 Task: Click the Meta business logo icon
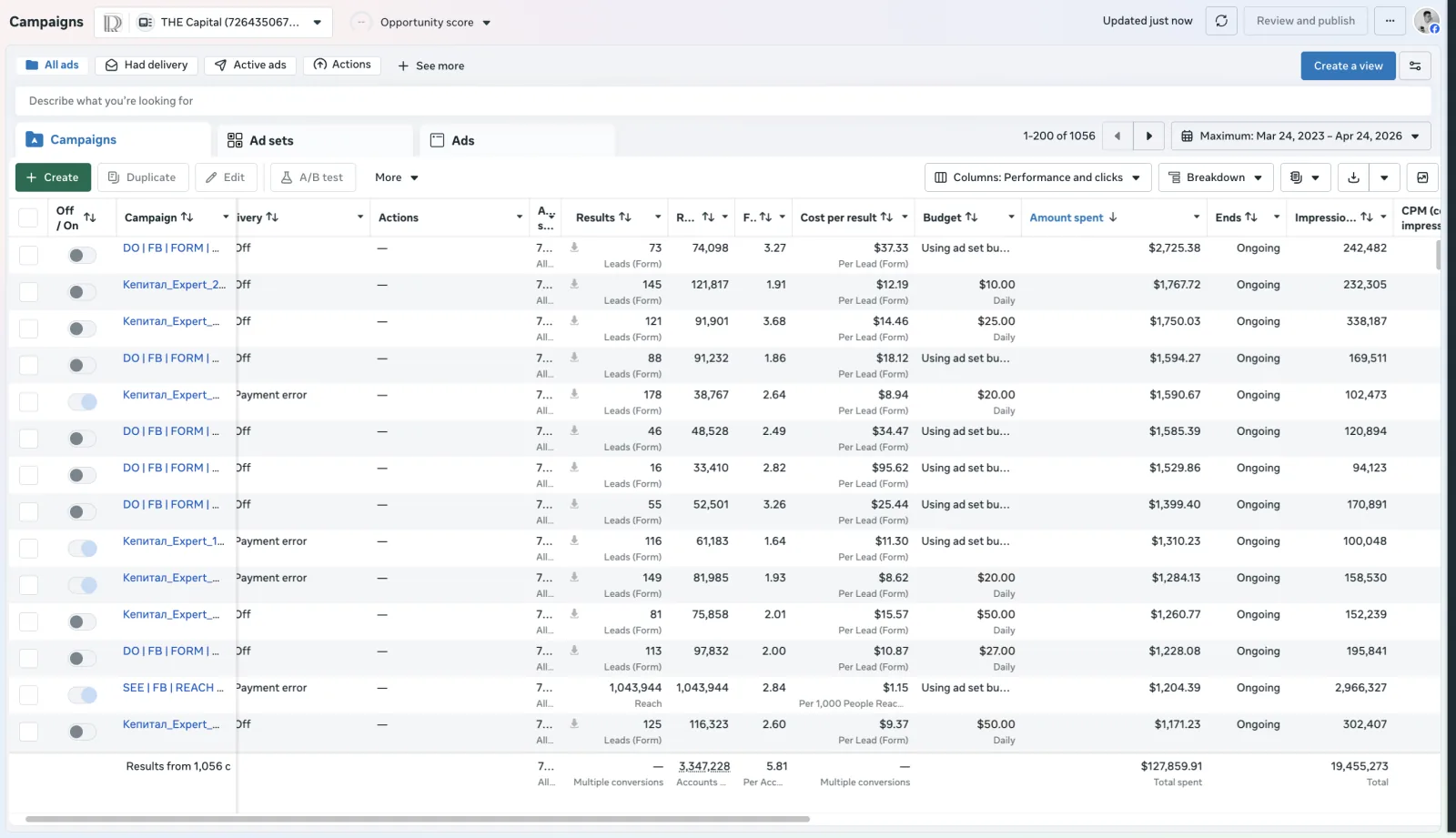tap(112, 23)
